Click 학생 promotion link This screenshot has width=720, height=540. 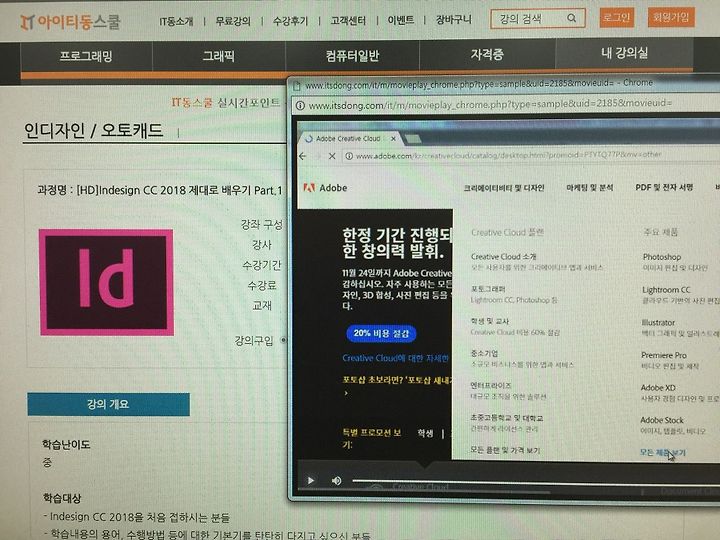[x=425, y=433]
